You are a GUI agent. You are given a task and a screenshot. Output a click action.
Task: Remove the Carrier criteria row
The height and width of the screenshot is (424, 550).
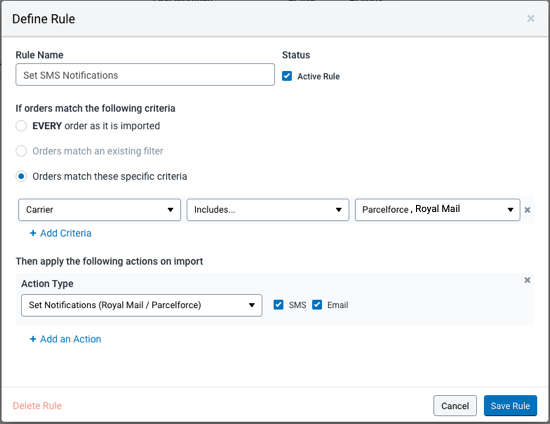pos(527,210)
